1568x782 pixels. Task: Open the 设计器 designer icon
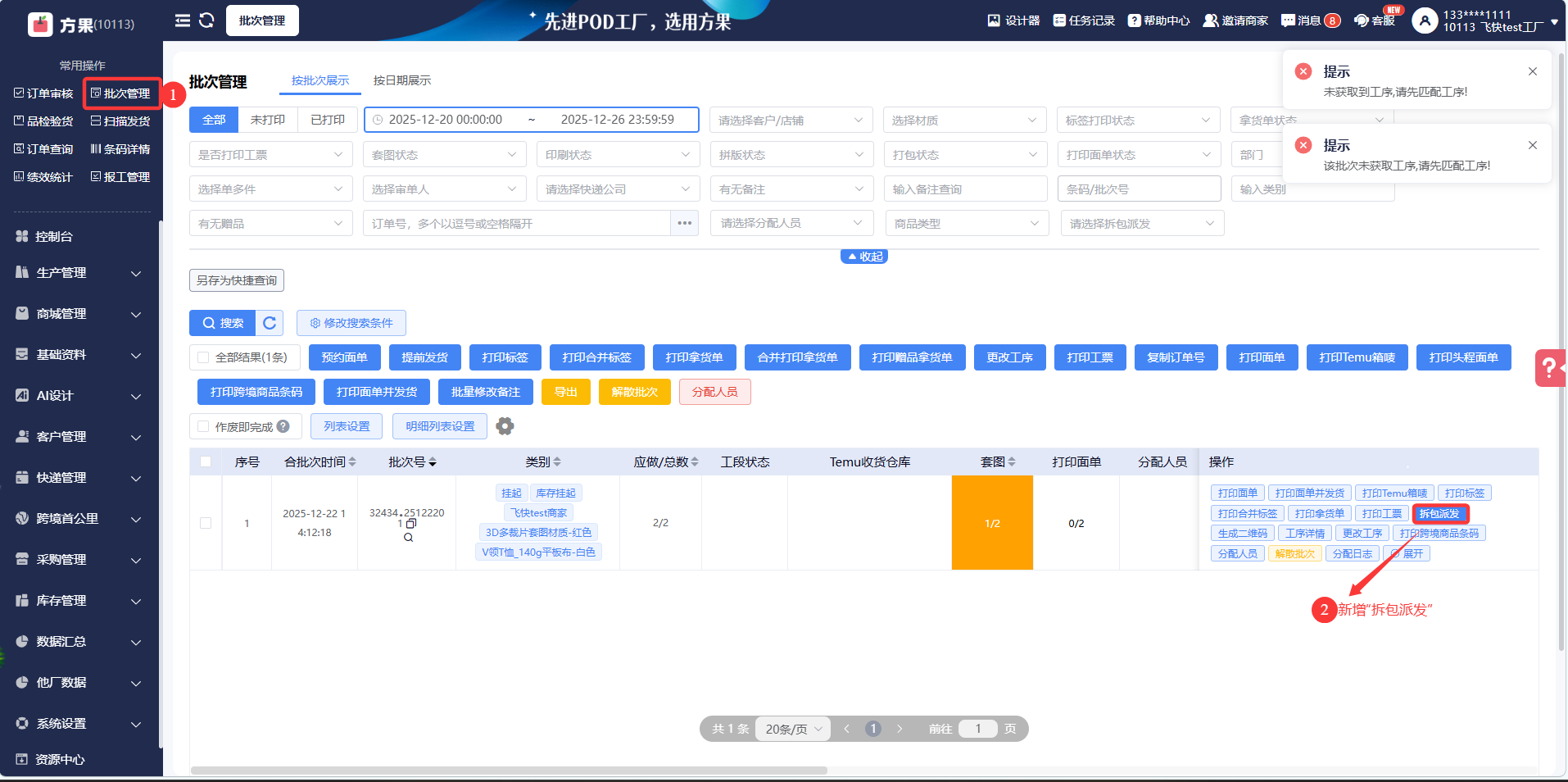coord(1013,20)
